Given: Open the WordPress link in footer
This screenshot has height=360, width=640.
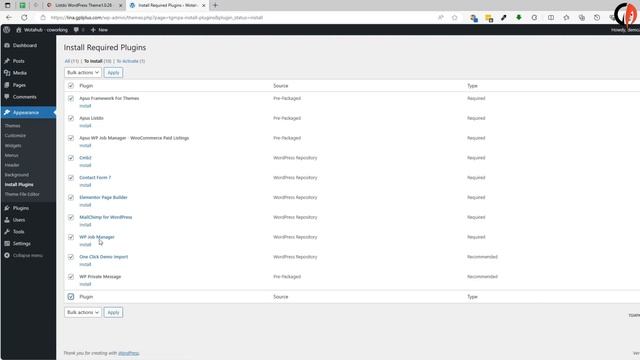Looking at the screenshot, I should (x=129, y=353).
